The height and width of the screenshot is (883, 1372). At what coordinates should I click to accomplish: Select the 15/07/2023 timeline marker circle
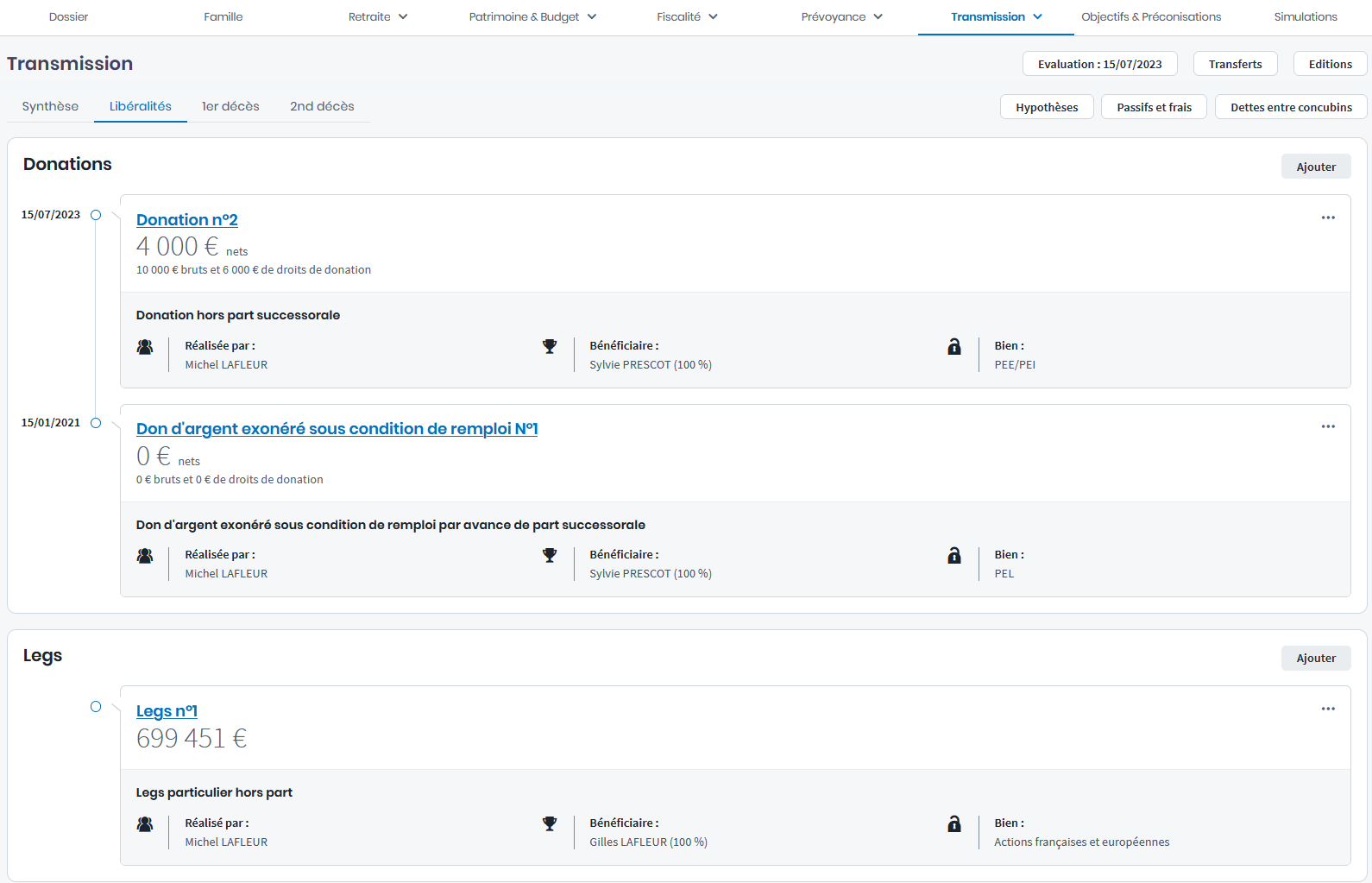pyautogui.click(x=96, y=215)
